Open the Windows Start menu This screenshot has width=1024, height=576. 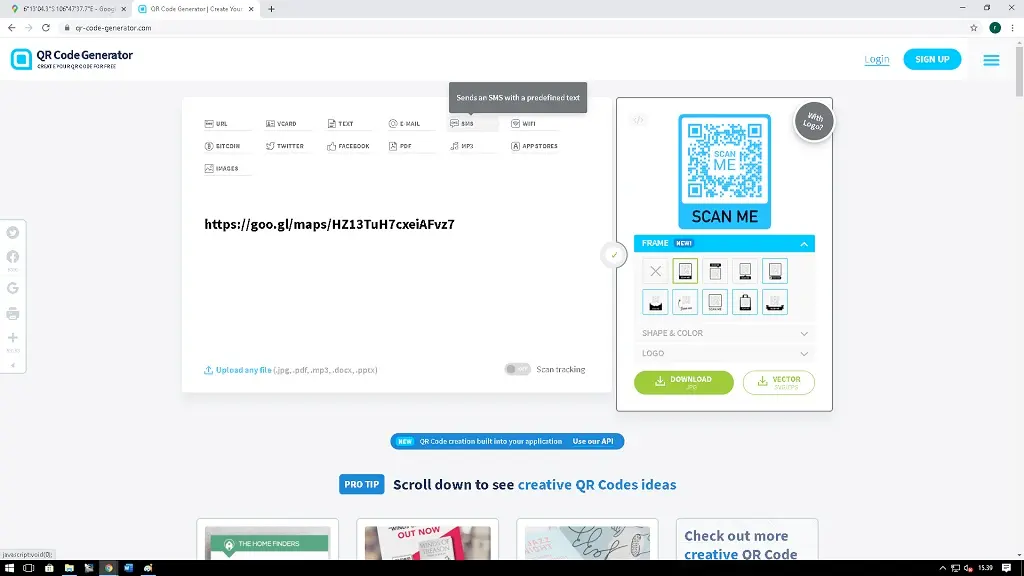coord(9,568)
